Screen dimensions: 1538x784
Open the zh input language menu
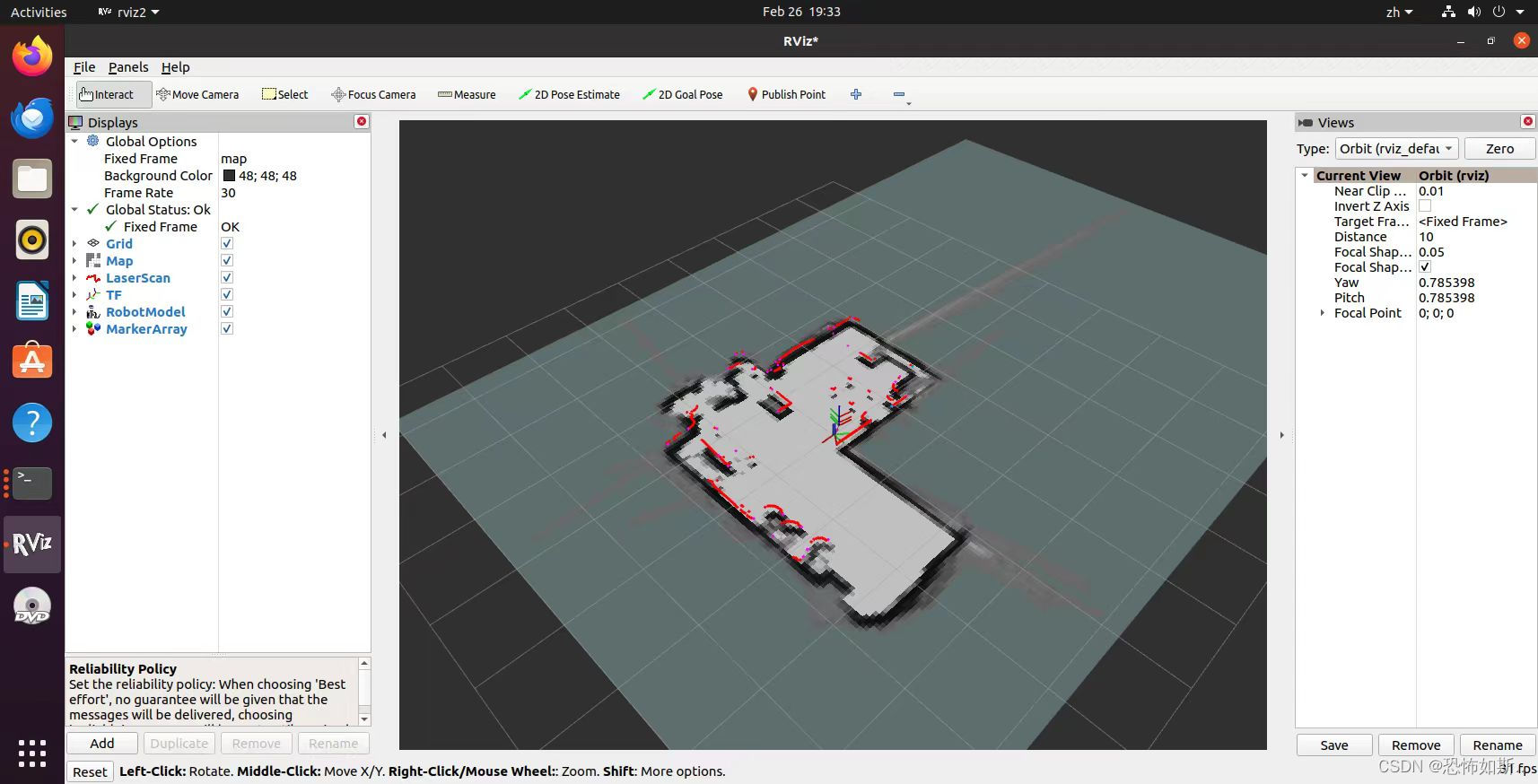point(1399,12)
